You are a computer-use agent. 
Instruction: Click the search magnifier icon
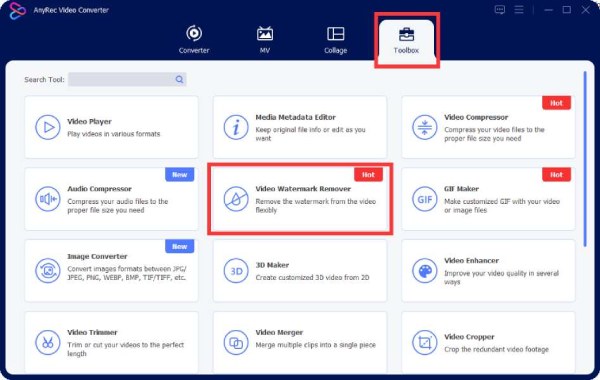point(179,80)
